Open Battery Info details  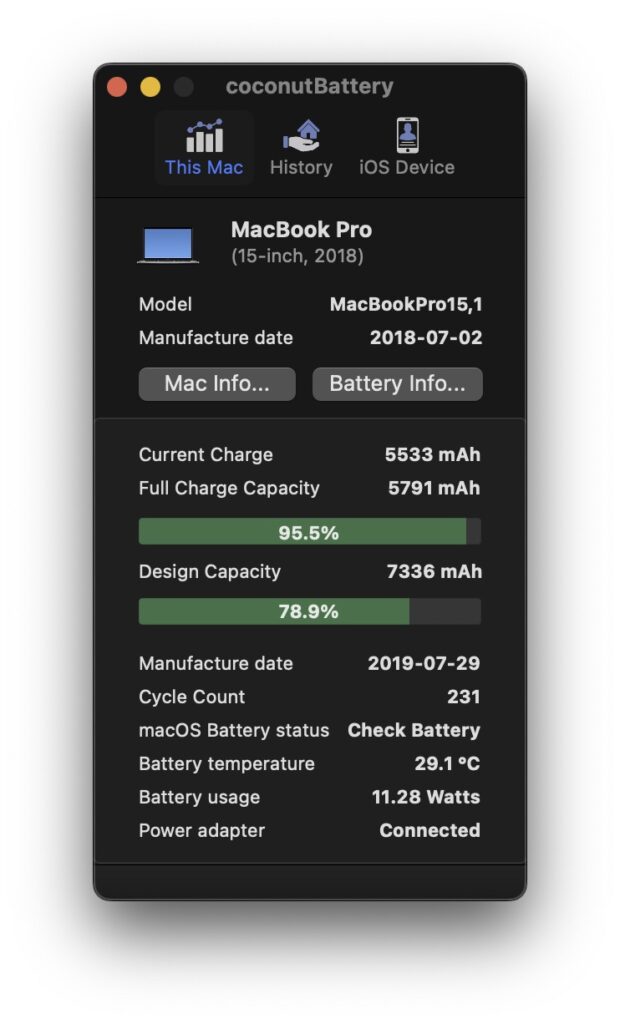click(x=397, y=383)
